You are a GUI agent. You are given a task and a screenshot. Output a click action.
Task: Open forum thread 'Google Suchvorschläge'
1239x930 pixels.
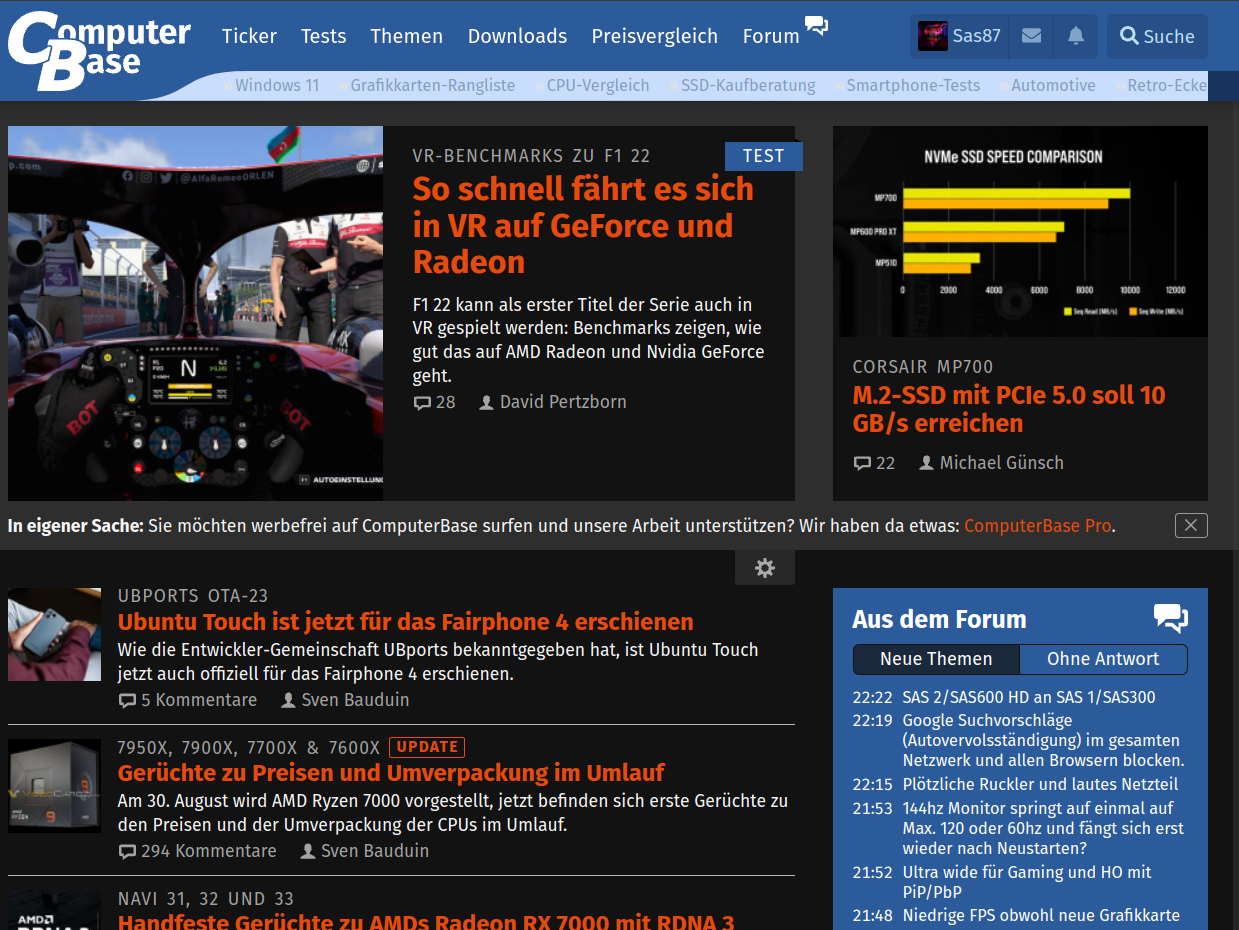tap(1042, 740)
